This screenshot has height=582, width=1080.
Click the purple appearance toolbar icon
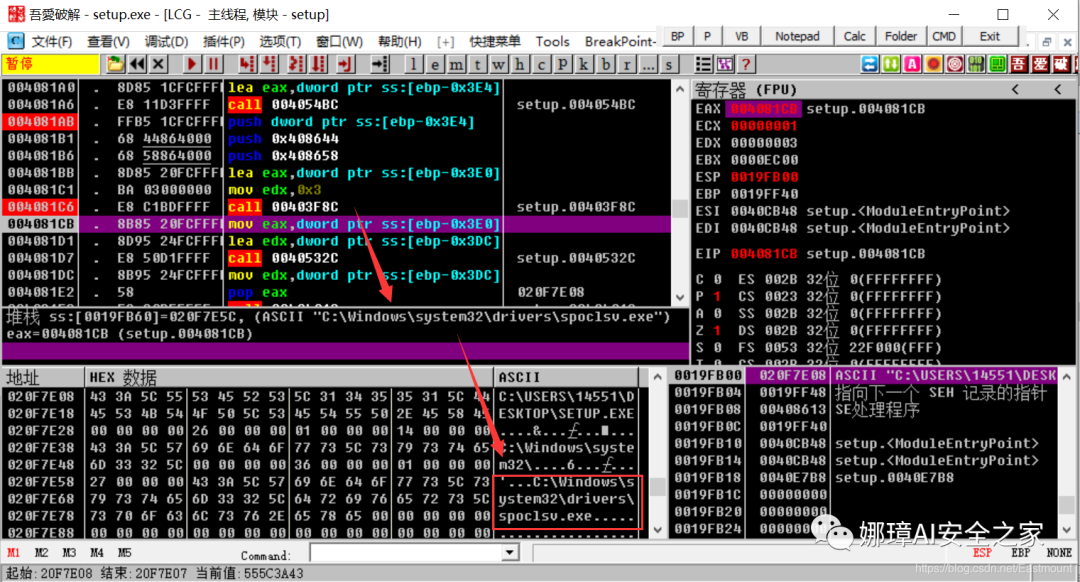725,64
